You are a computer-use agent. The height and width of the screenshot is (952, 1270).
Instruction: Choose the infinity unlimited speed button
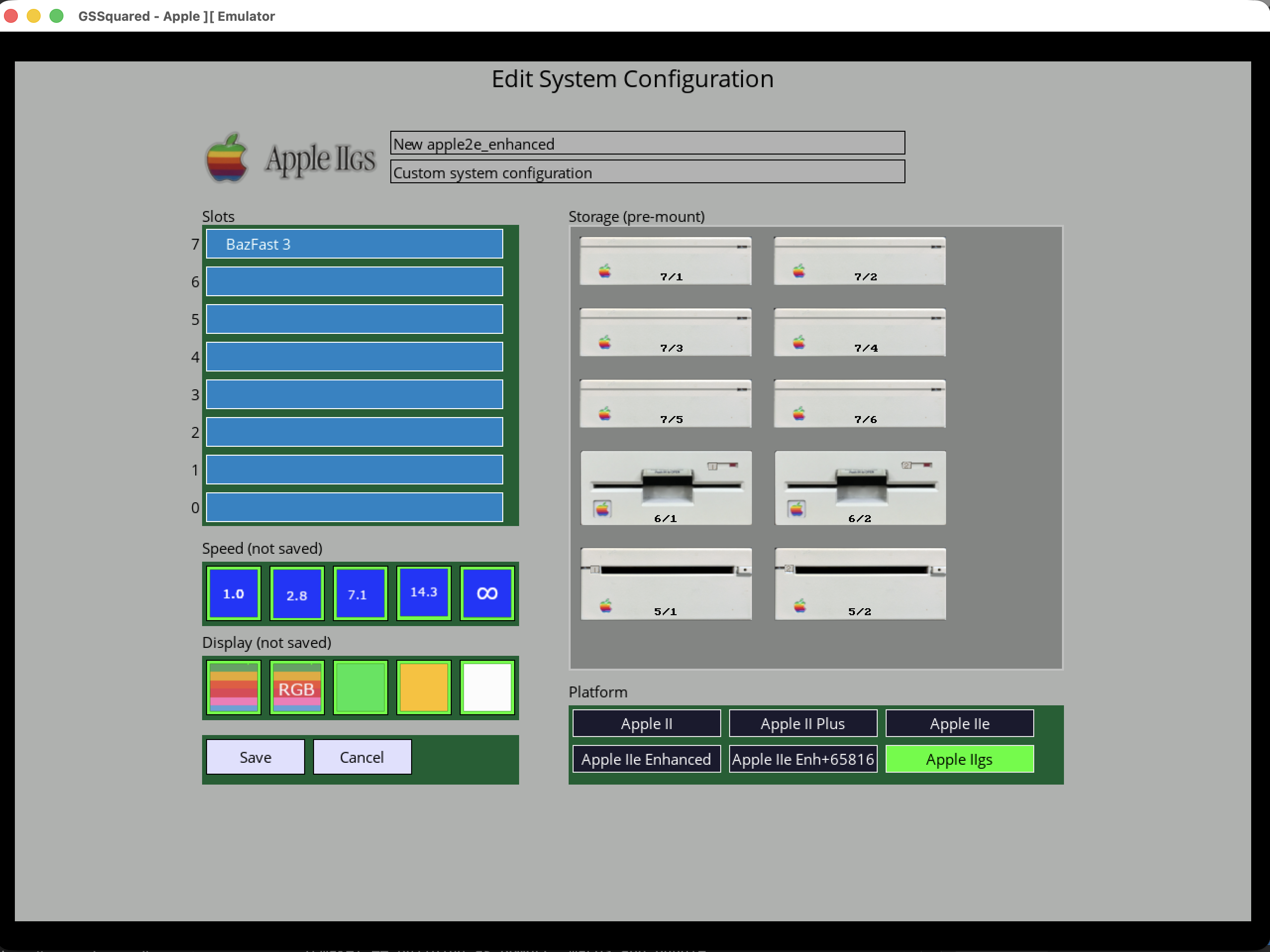point(487,594)
